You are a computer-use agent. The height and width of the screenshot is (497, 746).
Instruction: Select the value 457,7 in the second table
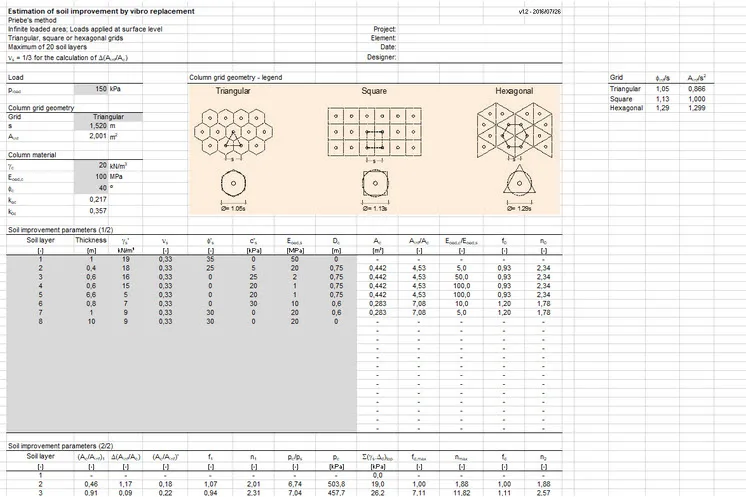pos(336,493)
